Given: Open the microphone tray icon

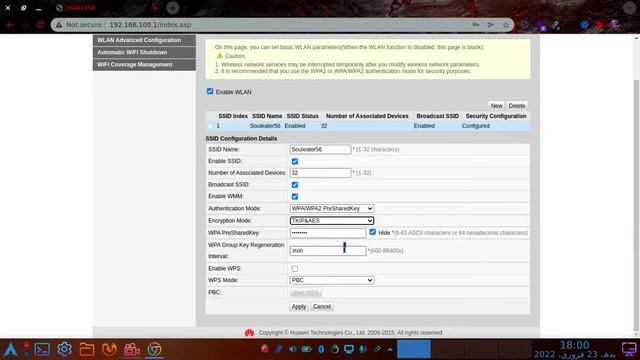Looking at the screenshot, I should 363,349.
